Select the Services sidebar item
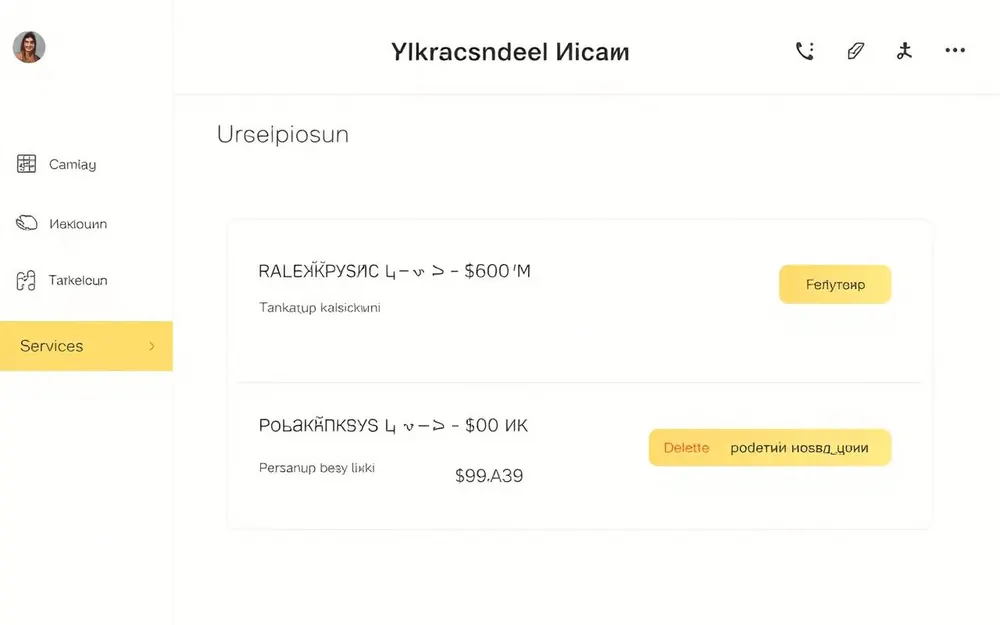 (x=86, y=346)
